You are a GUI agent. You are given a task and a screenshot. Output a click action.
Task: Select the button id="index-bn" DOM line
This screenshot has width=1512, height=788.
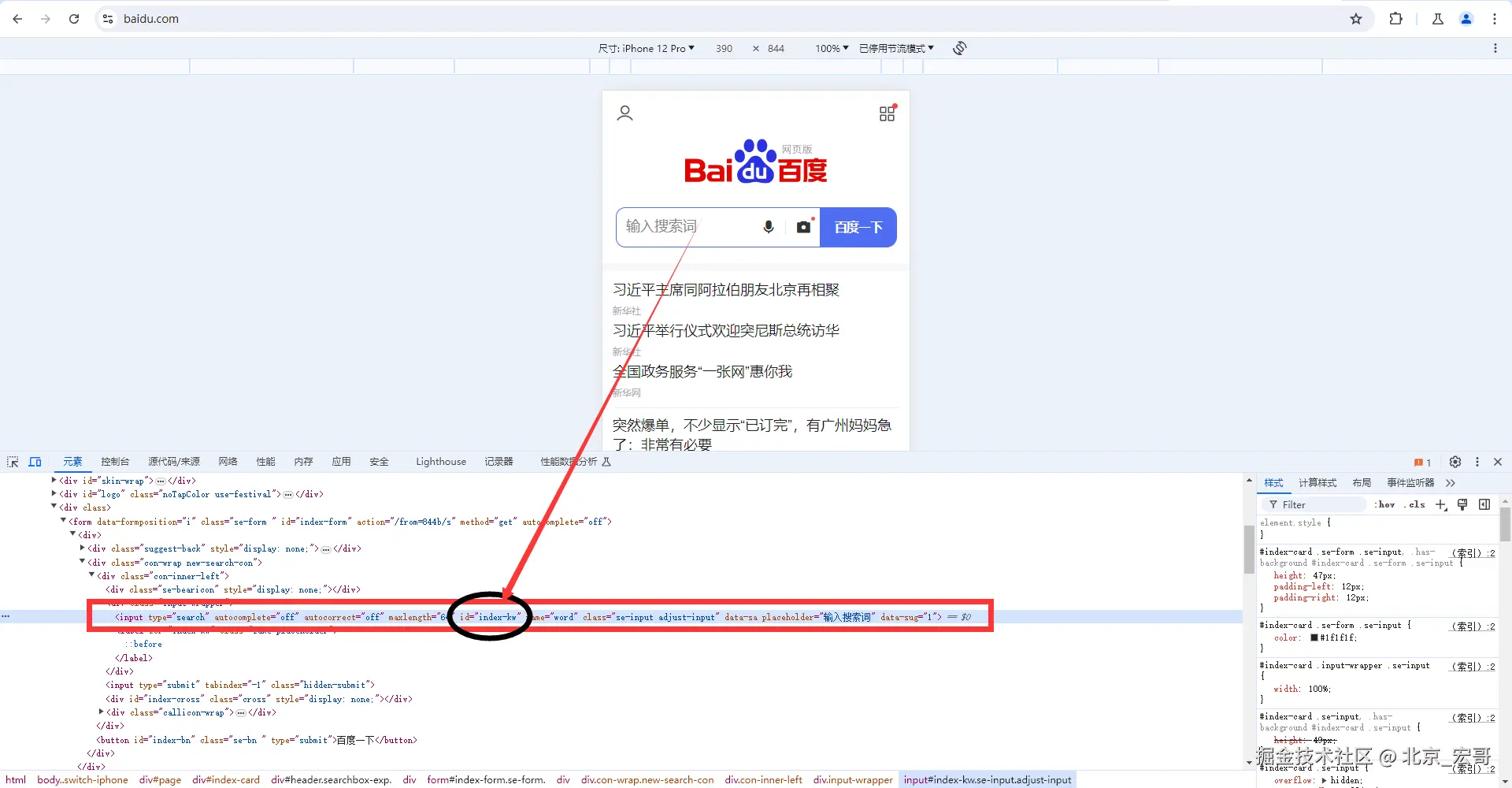256,740
